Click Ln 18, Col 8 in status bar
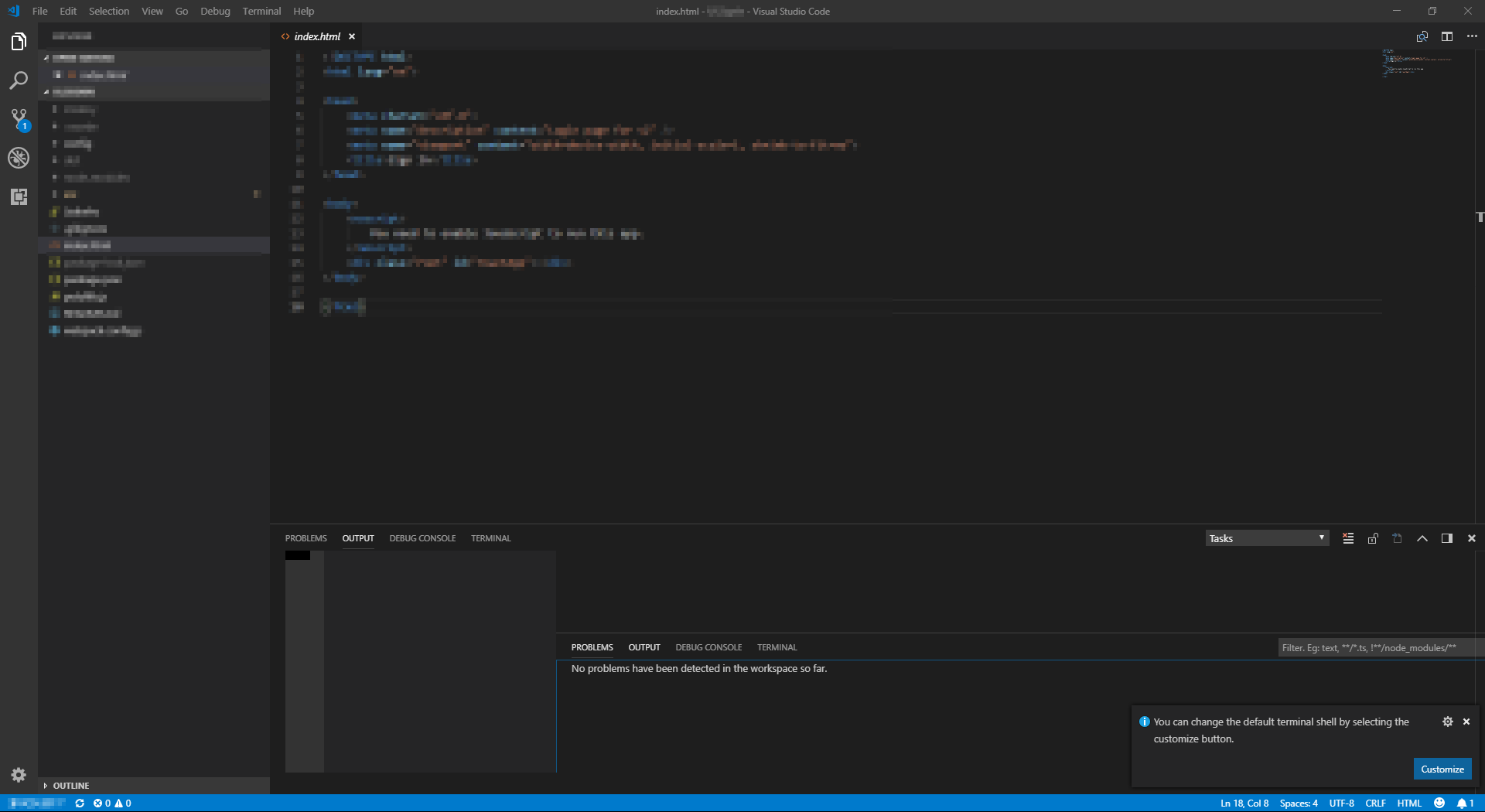This screenshot has height=812, width=1485. [x=1244, y=803]
